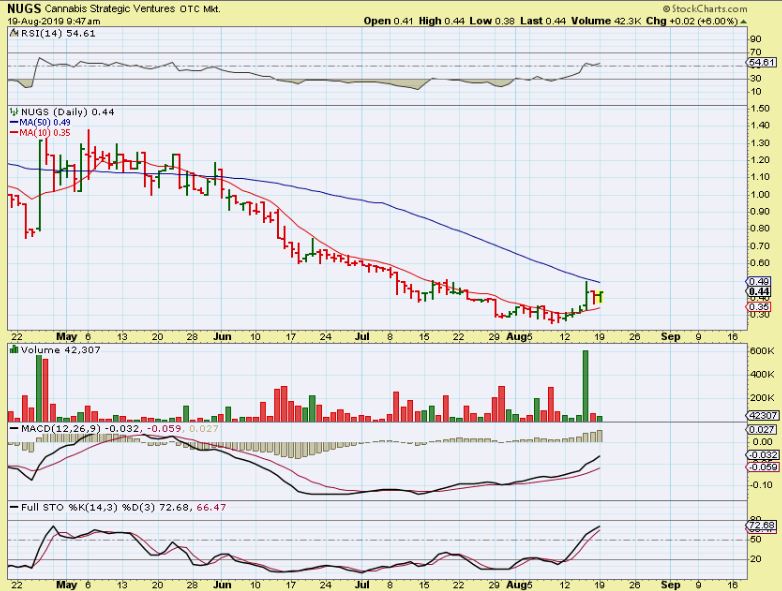
Task: Click the MACD(12,26,9) indicator label
Action: tap(61, 428)
